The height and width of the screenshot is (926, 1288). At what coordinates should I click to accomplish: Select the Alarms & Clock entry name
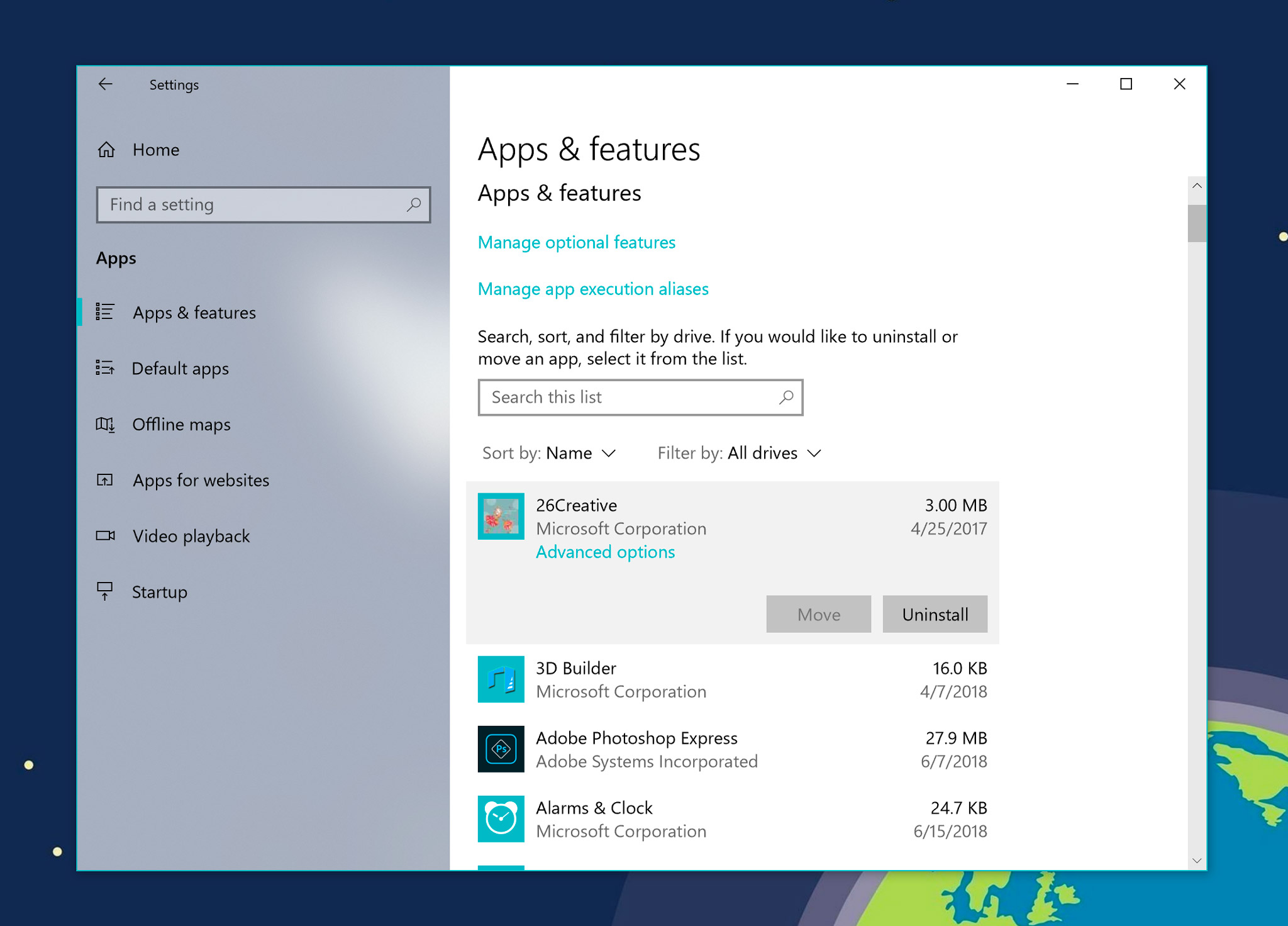pyautogui.click(x=594, y=808)
